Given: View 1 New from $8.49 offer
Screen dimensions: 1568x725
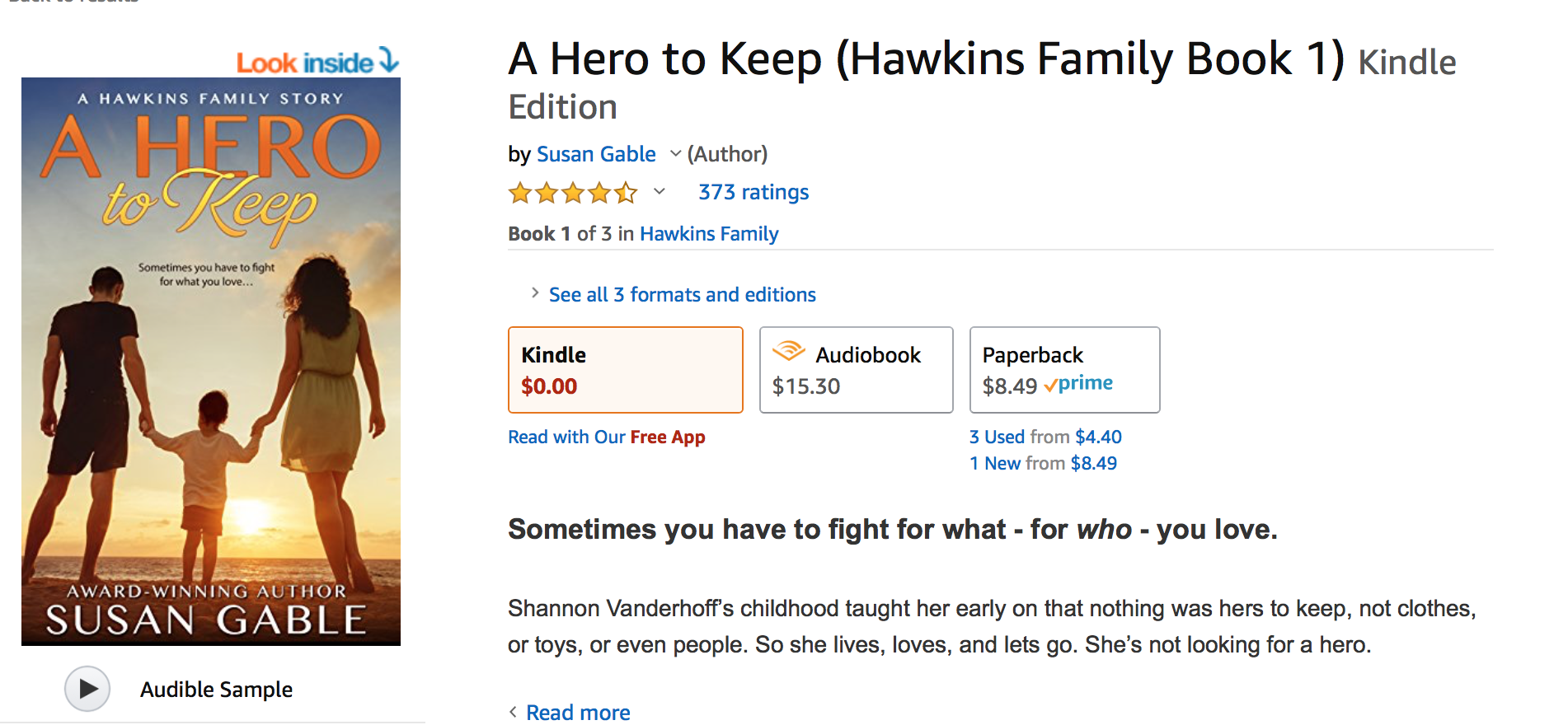Looking at the screenshot, I should pyautogui.click(x=1043, y=463).
